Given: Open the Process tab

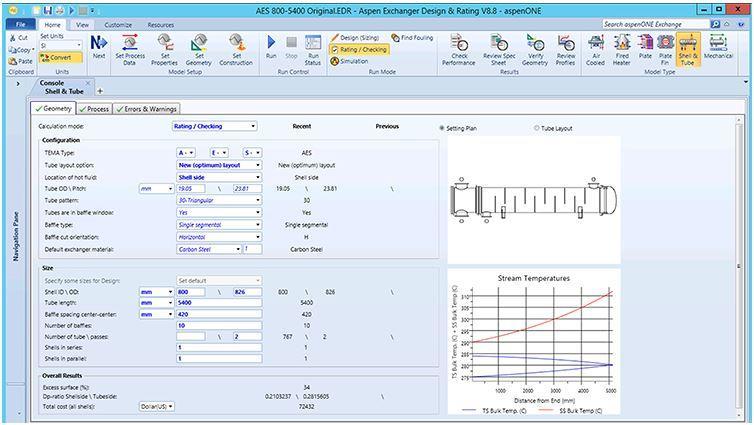Looking at the screenshot, I should [94, 109].
